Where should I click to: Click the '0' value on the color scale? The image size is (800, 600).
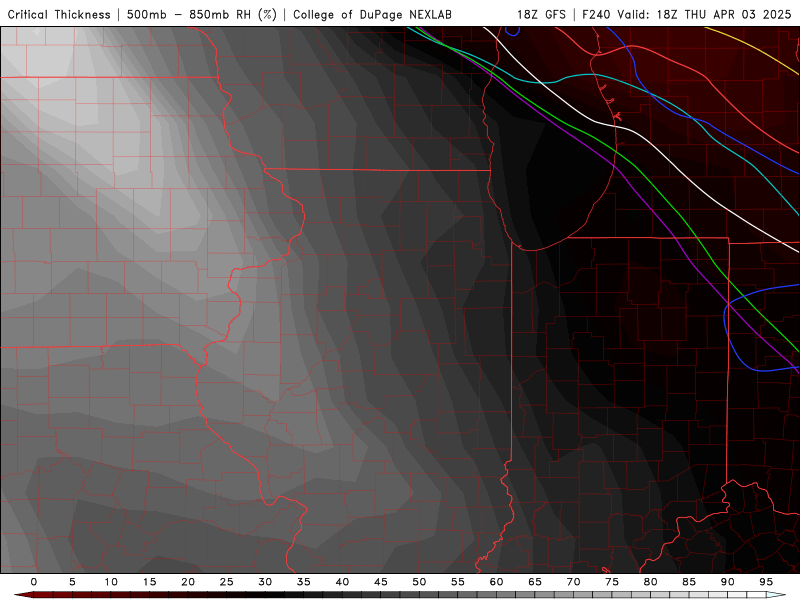(34, 582)
